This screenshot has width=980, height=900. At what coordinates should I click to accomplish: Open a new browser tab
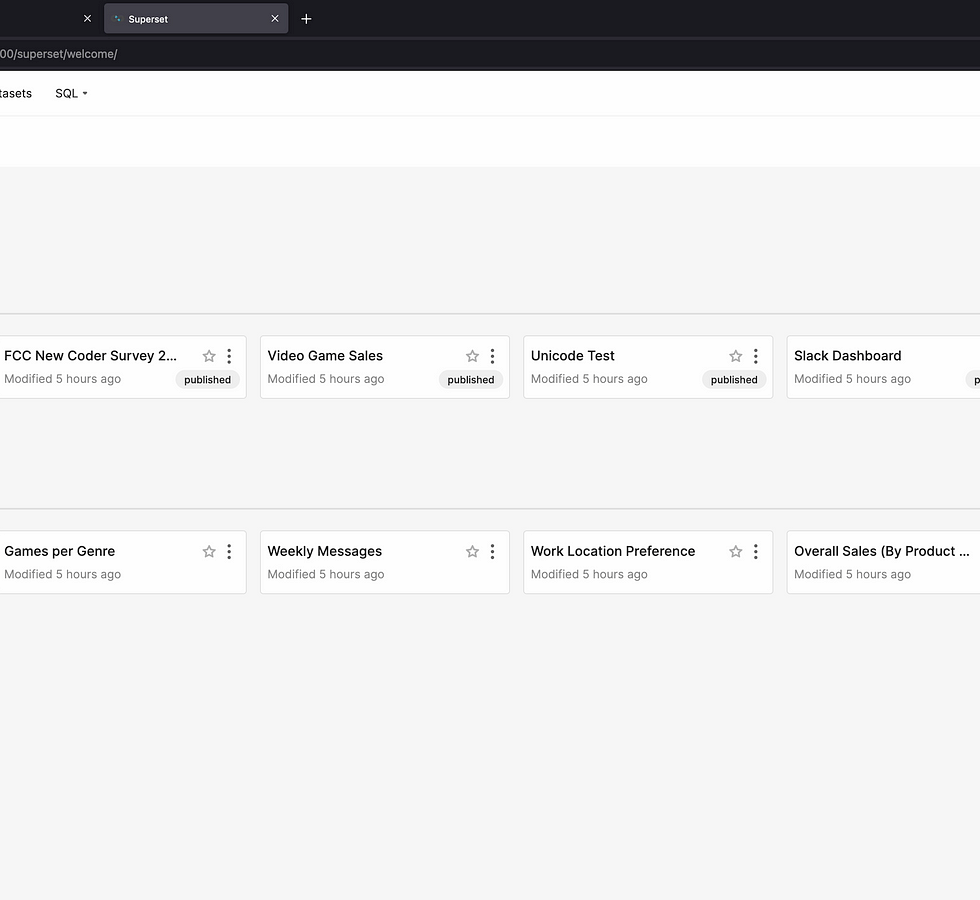click(306, 19)
